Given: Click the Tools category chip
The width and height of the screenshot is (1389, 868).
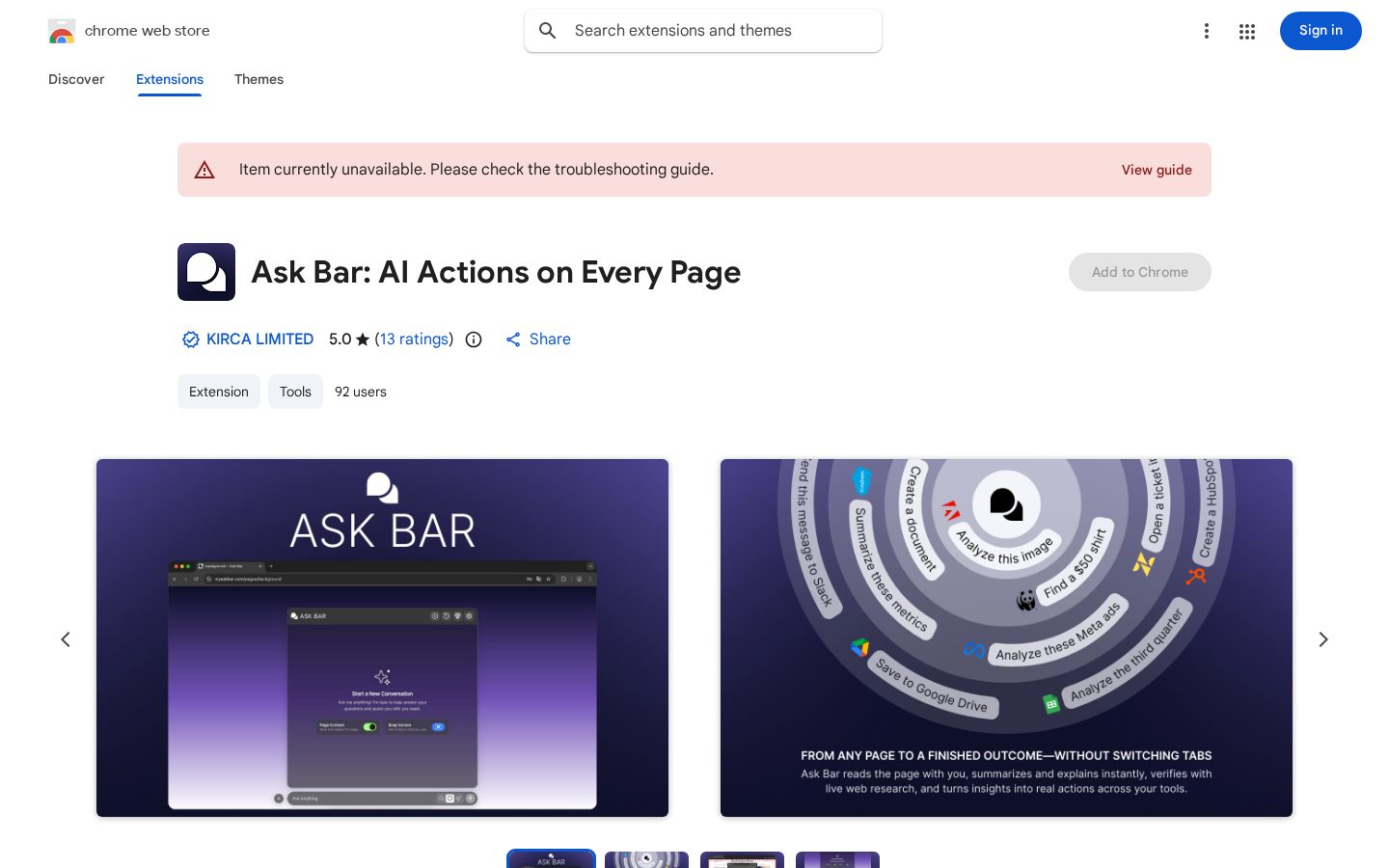Looking at the screenshot, I should tap(295, 392).
